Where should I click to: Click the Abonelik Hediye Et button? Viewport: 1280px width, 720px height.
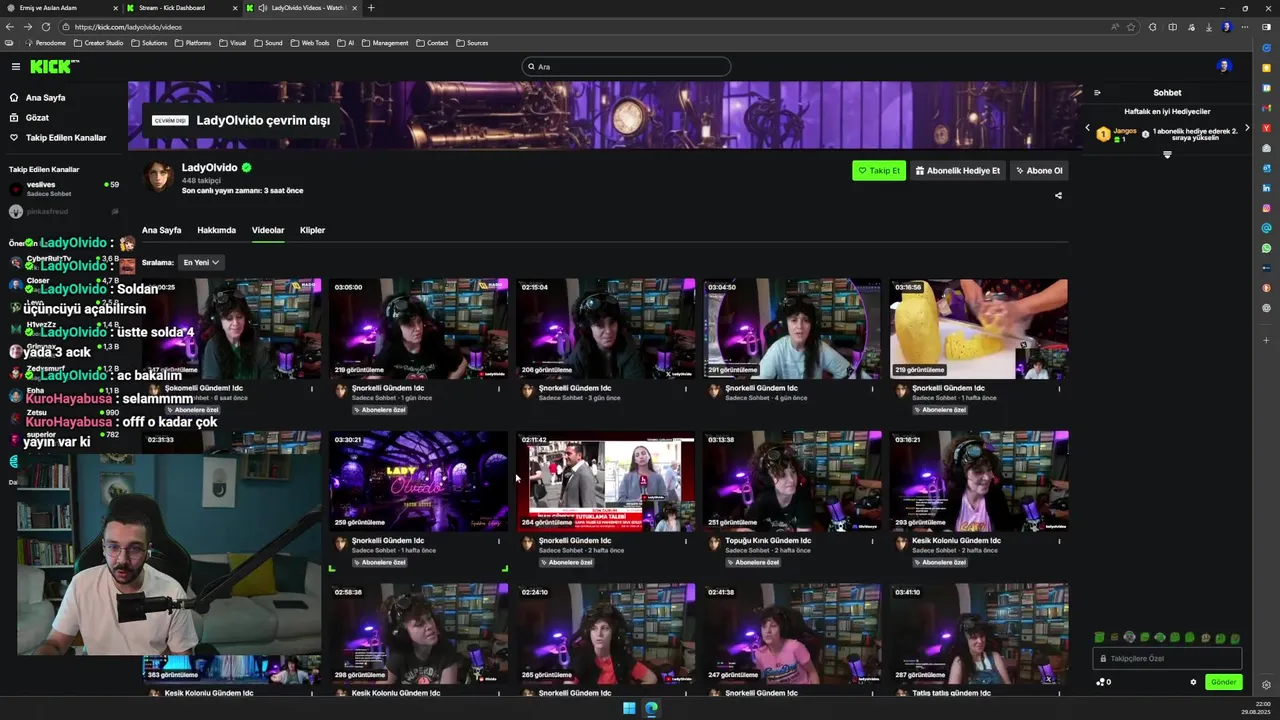coord(958,171)
